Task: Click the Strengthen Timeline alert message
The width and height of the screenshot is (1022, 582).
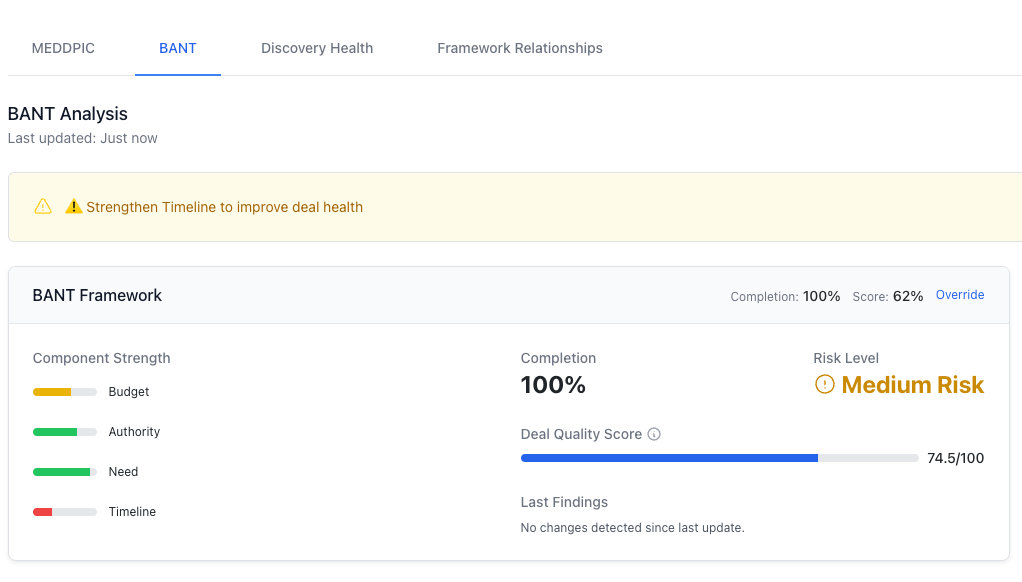Action: pyautogui.click(x=224, y=207)
